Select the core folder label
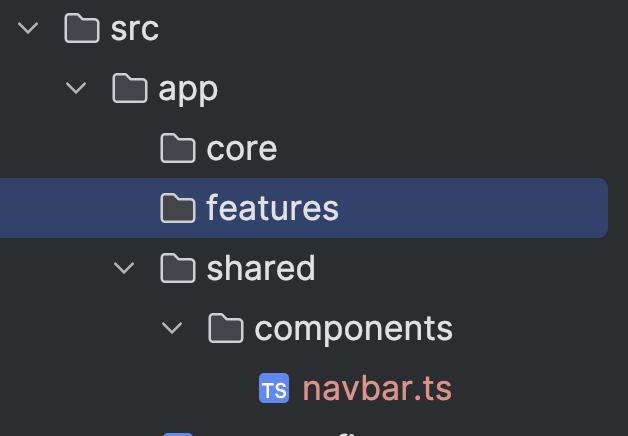Image resolution: width=628 pixels, height=436 pixels. [241, 149]
